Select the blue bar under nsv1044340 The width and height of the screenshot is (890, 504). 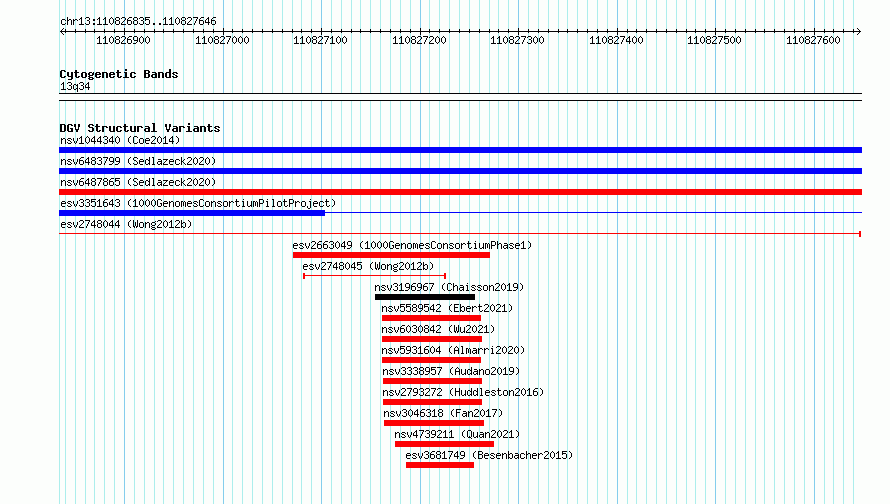[460, 150]
